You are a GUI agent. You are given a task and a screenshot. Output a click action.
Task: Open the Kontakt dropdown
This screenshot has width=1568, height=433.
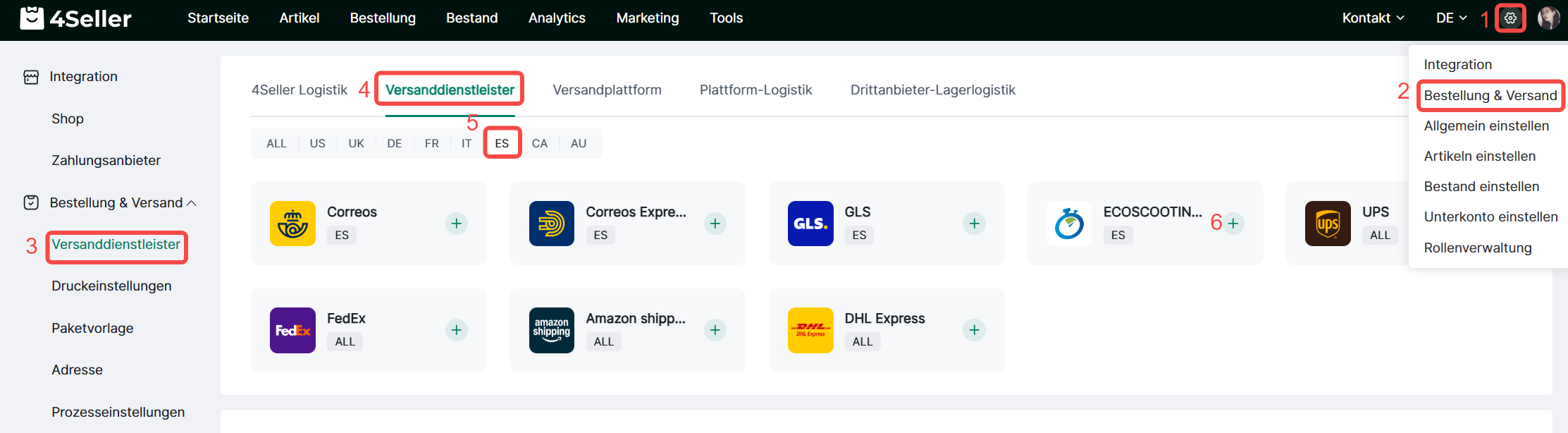[1372, 18]
